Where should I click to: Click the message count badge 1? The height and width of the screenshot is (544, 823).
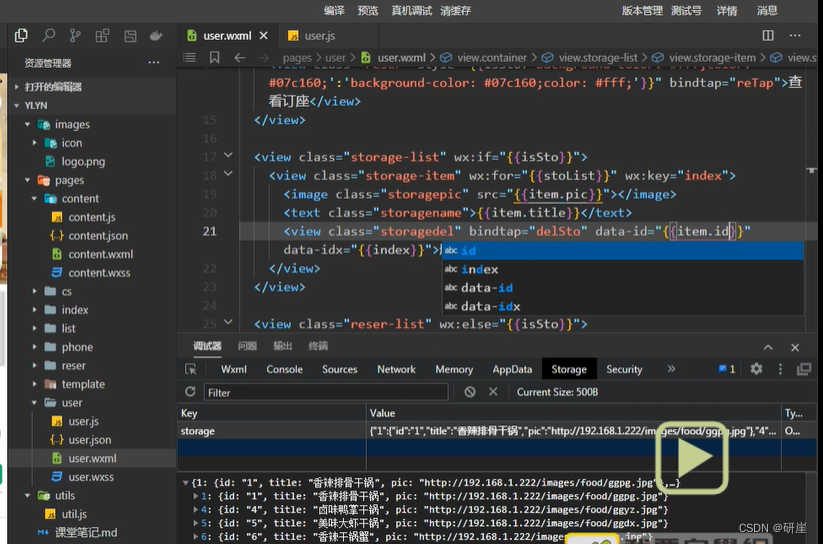pos(727,369)
